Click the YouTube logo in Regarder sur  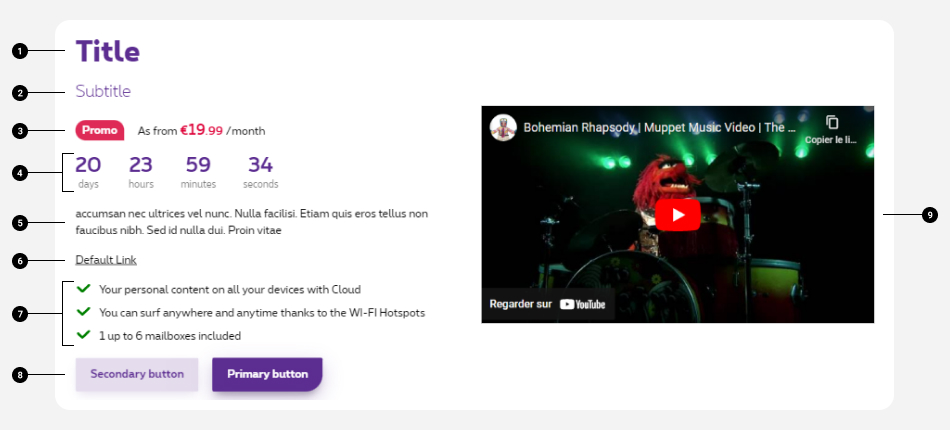pos(583,304)
